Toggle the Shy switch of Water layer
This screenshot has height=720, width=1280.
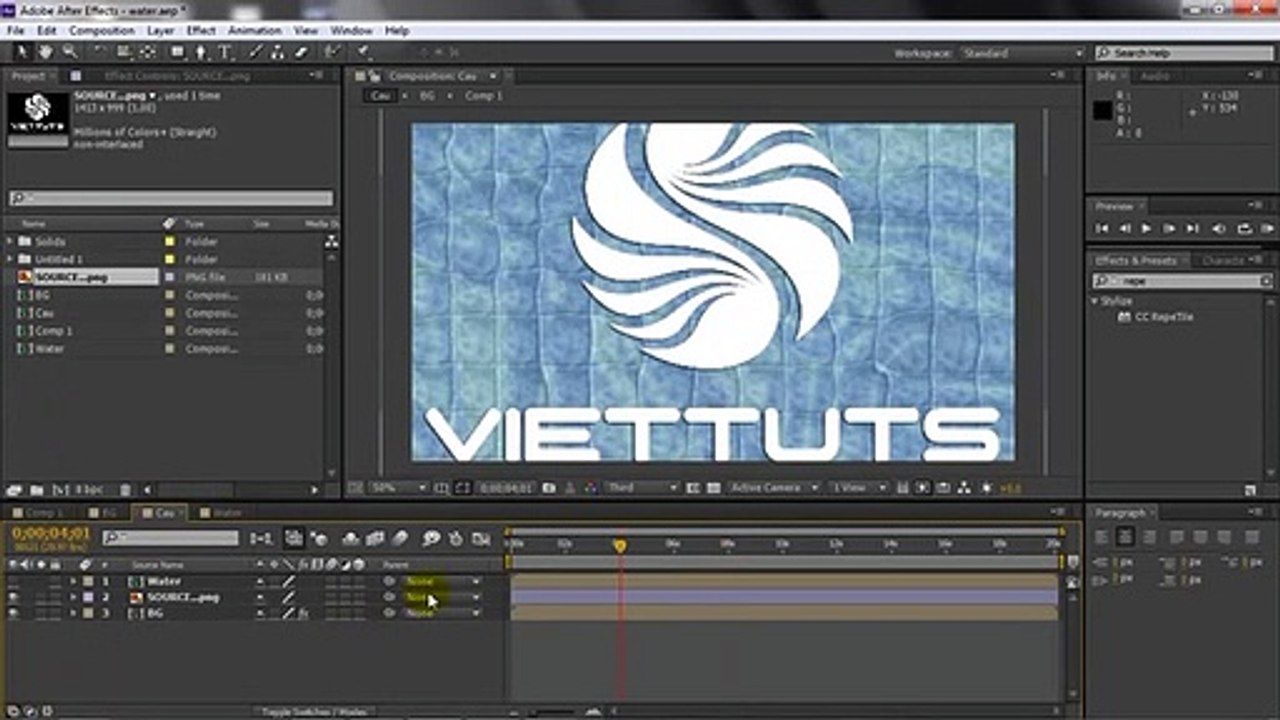[x=261, y=581]
